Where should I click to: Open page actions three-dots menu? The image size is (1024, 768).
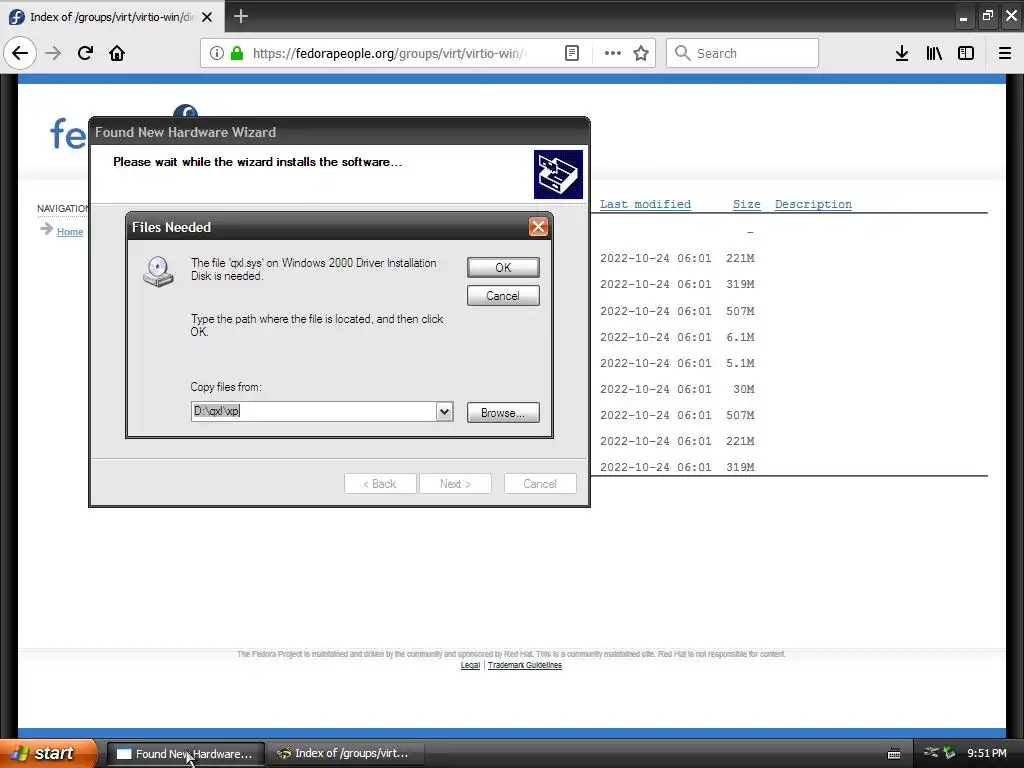(x=613, y=53)
